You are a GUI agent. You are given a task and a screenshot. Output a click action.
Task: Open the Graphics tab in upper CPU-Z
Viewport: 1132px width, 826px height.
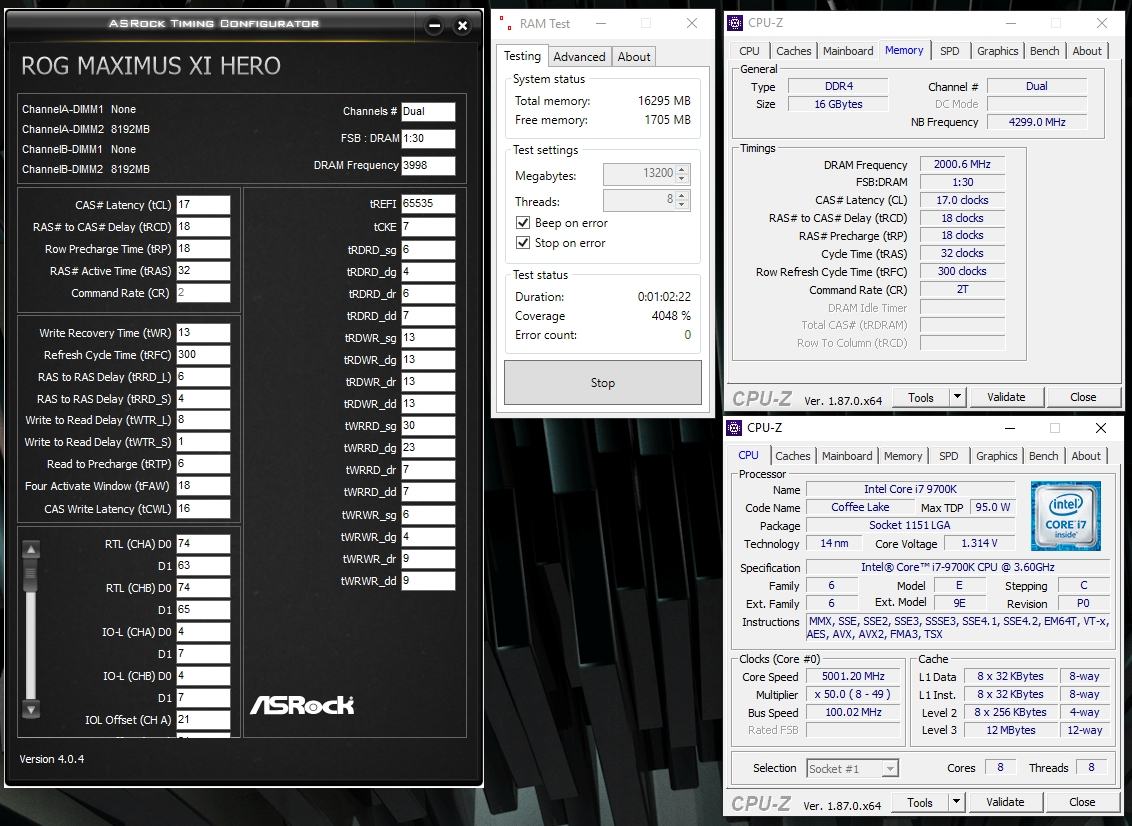click(997, 51)
